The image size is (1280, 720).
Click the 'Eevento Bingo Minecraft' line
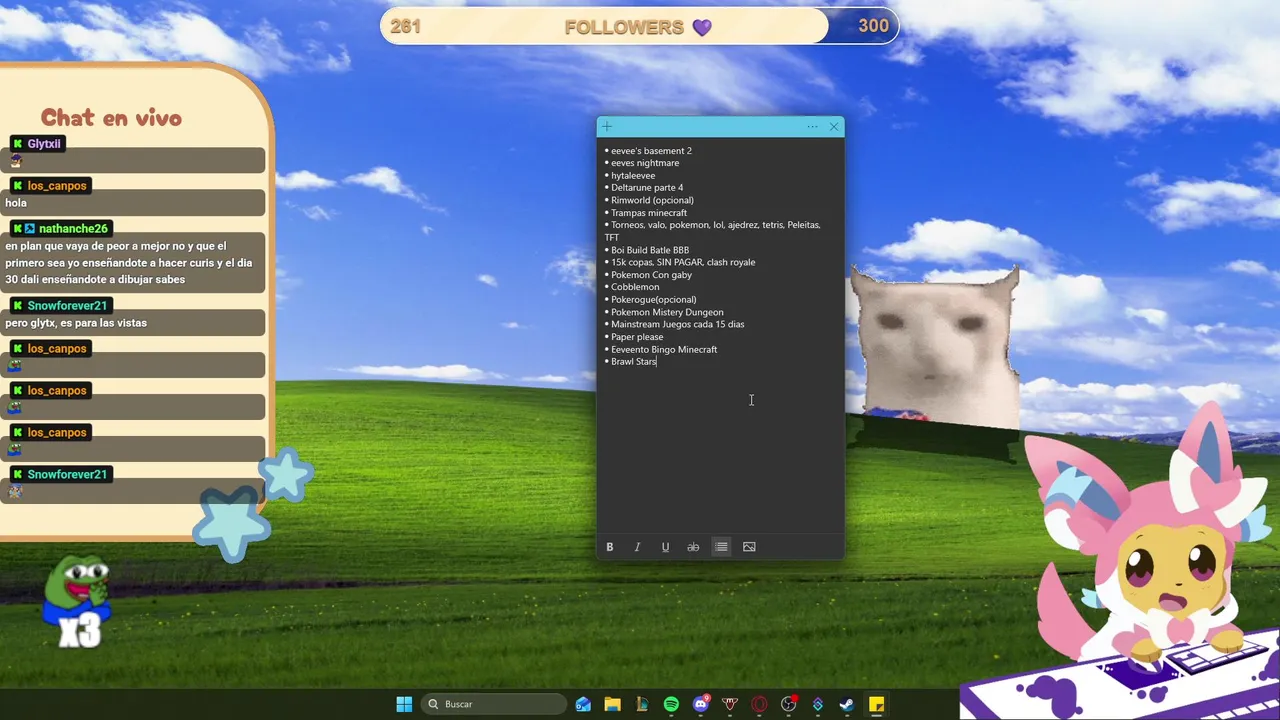coord(664,349)
